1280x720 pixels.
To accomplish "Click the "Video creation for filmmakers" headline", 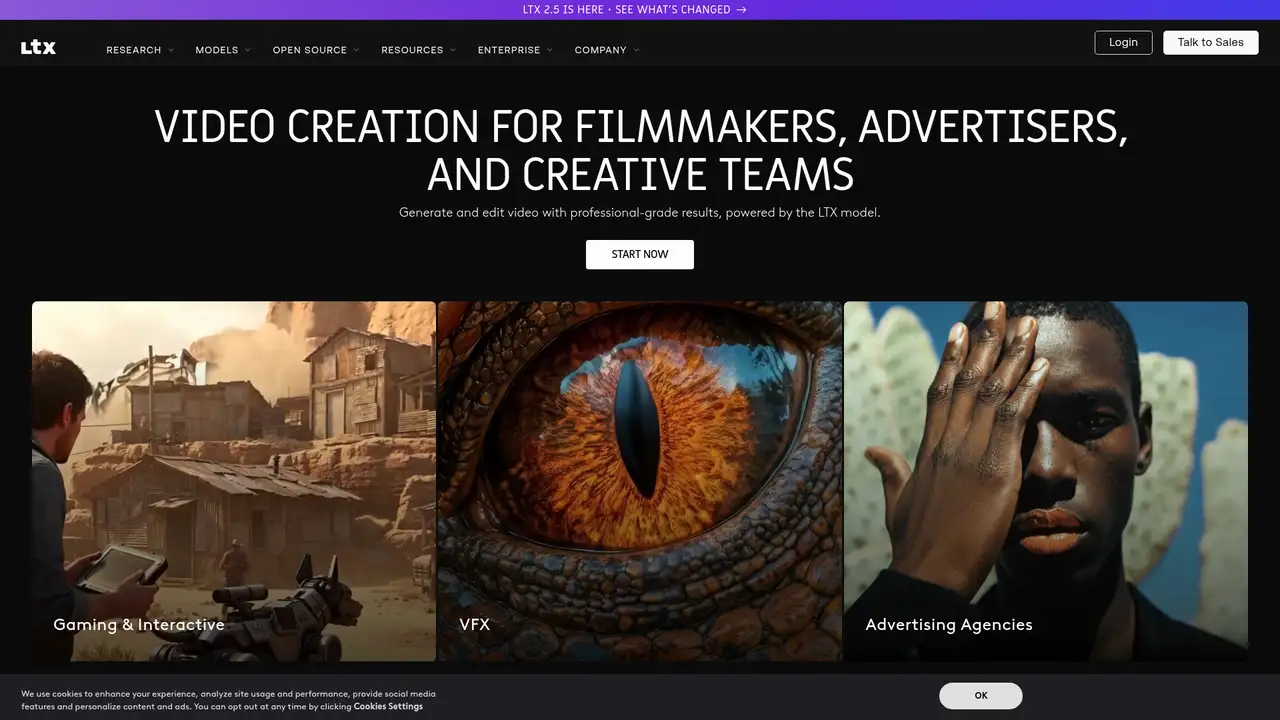I will pyautogui.click(x=640, y=150).
